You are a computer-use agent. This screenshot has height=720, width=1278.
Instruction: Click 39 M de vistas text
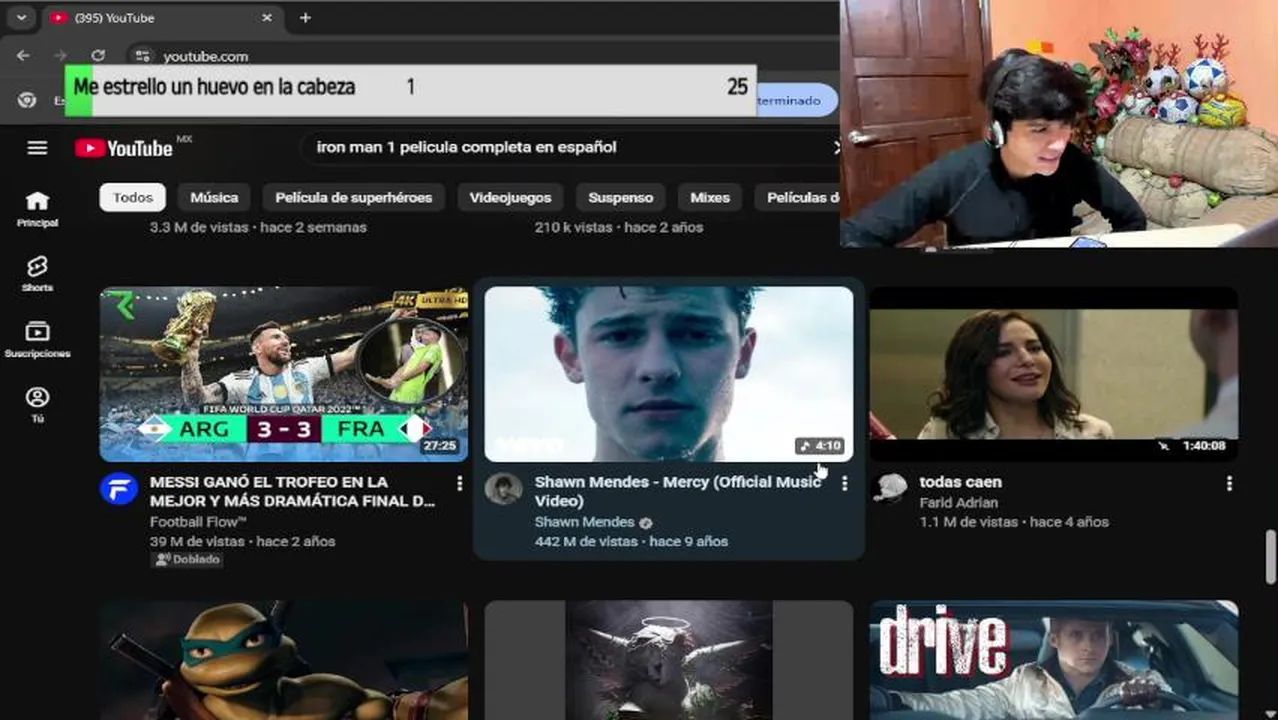[197, 542]
